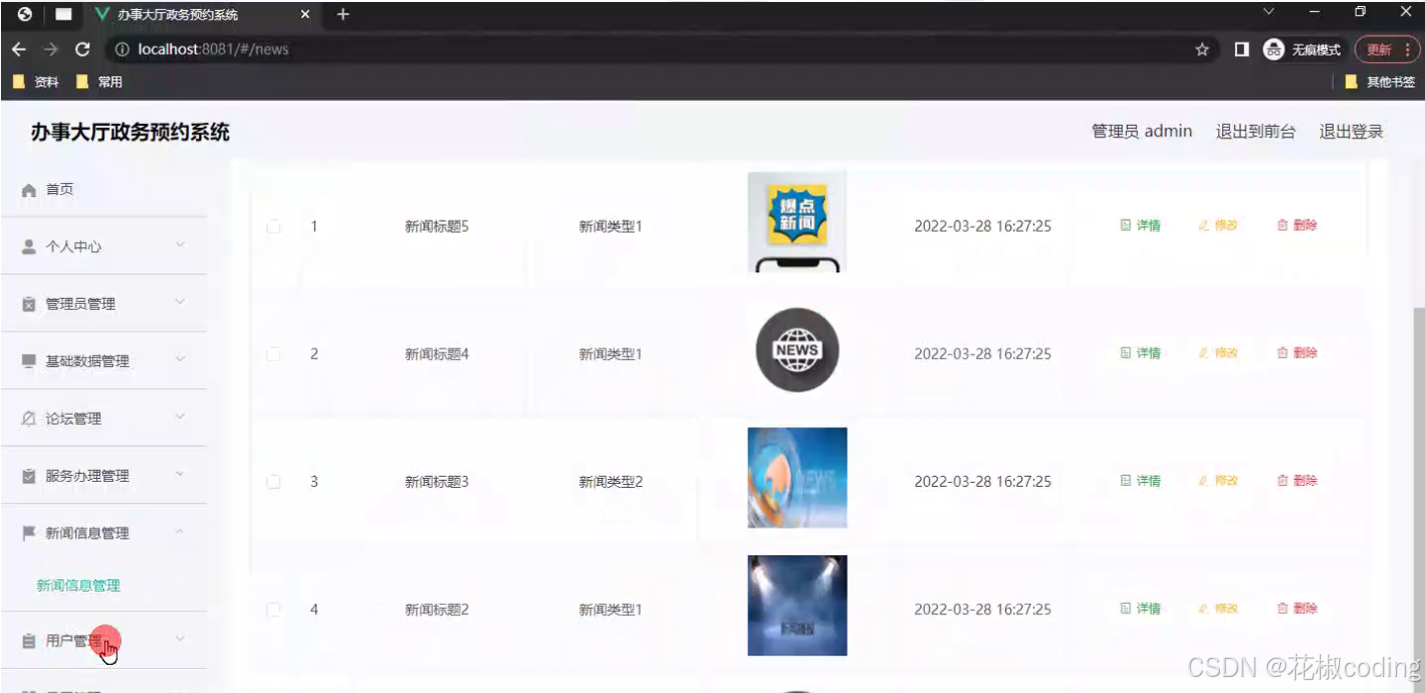Expand the 论坛管理 menu chevron
This screenshot has width=1425, height=693.
[x=180, y=417]
